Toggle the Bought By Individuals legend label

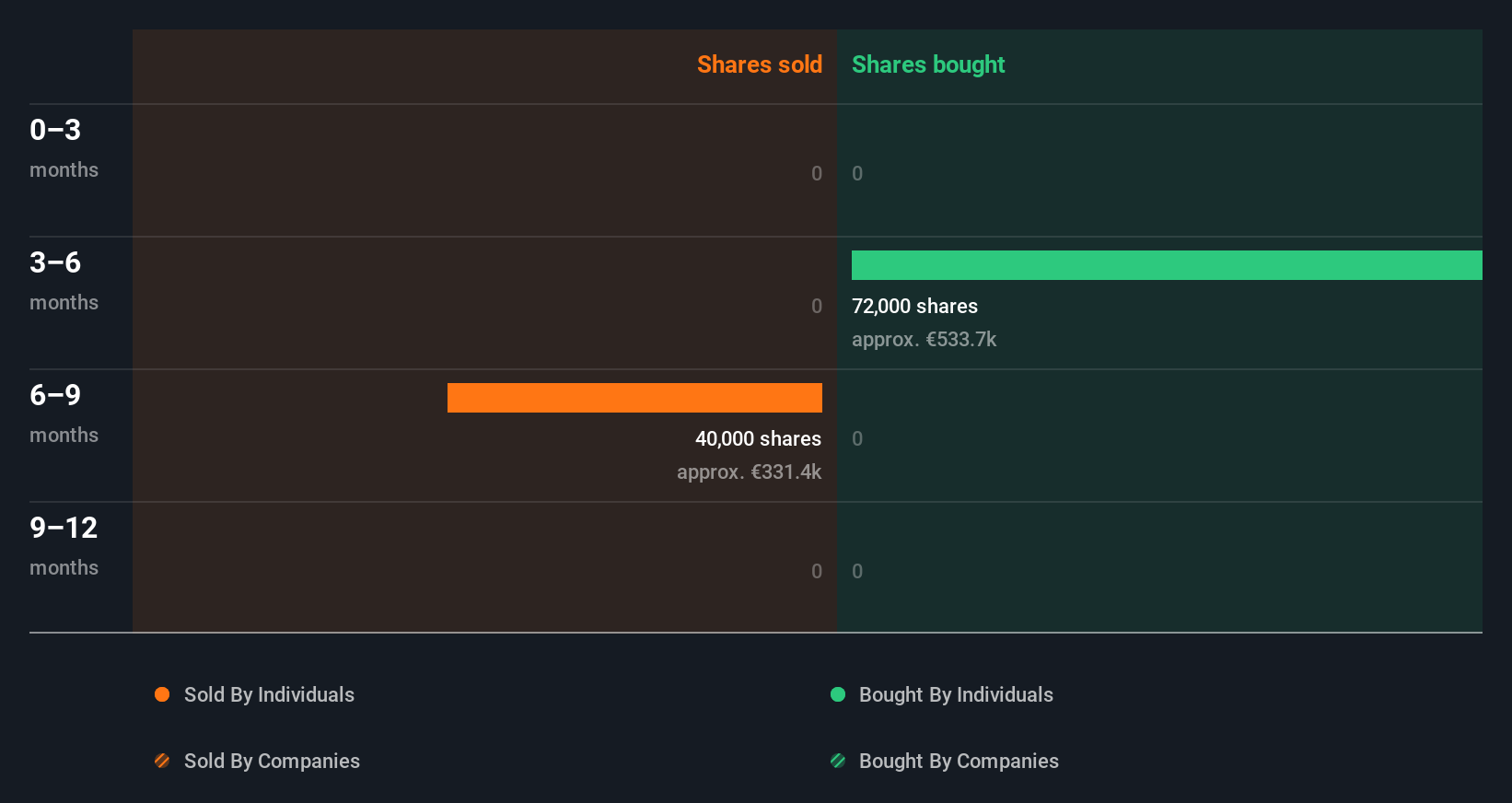[x=956, y=694]
